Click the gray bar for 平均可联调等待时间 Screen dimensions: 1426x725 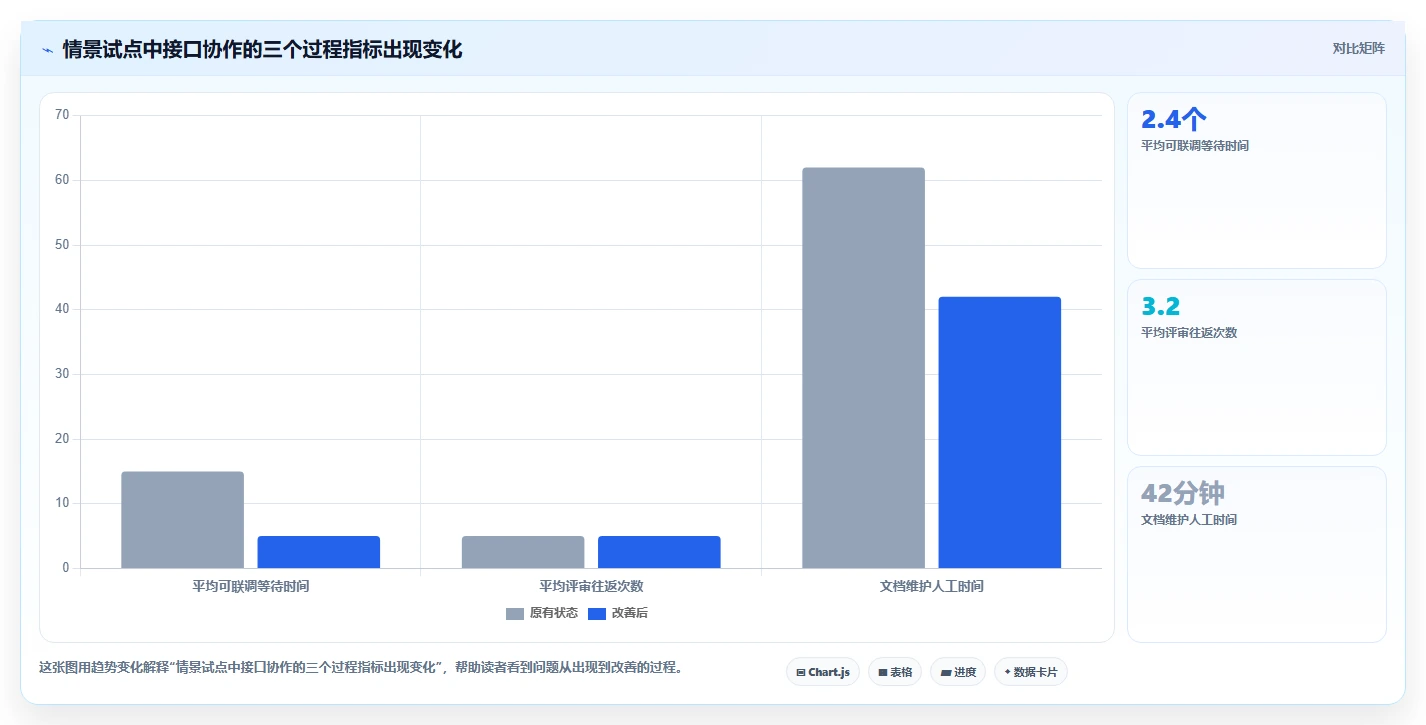point(182,520)
